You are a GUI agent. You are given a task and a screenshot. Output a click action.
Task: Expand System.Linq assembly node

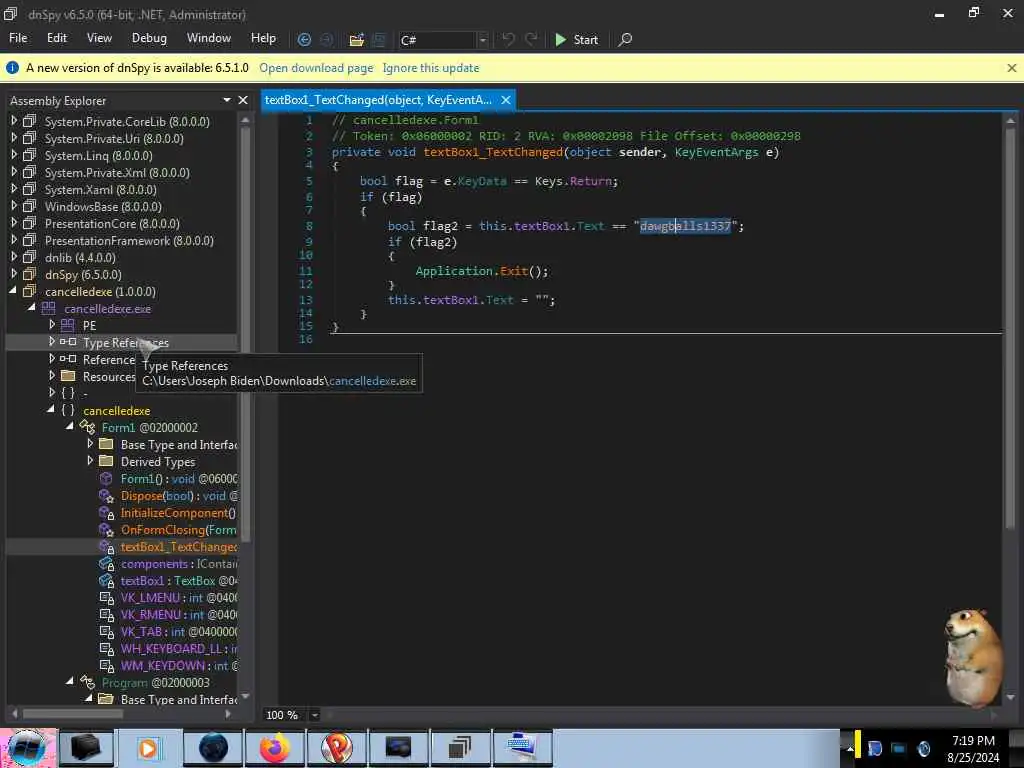pyautogui.click(x=14, y=155)
